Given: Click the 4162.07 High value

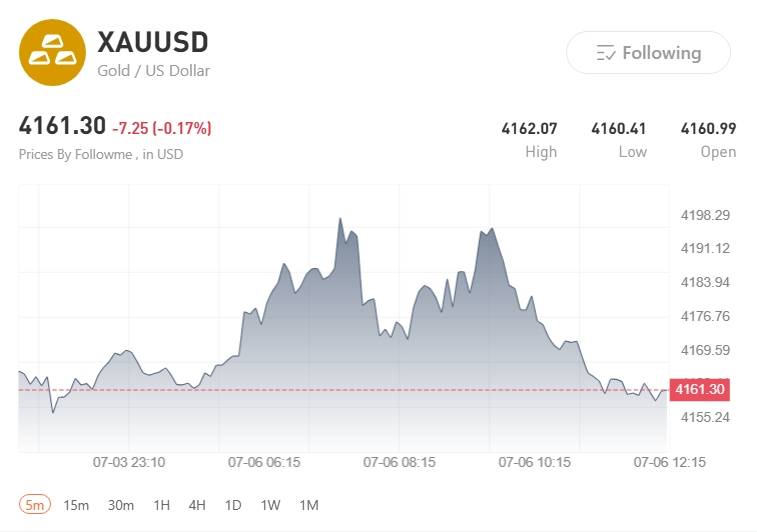Looking at the screenshot, I should click(529, 128).
